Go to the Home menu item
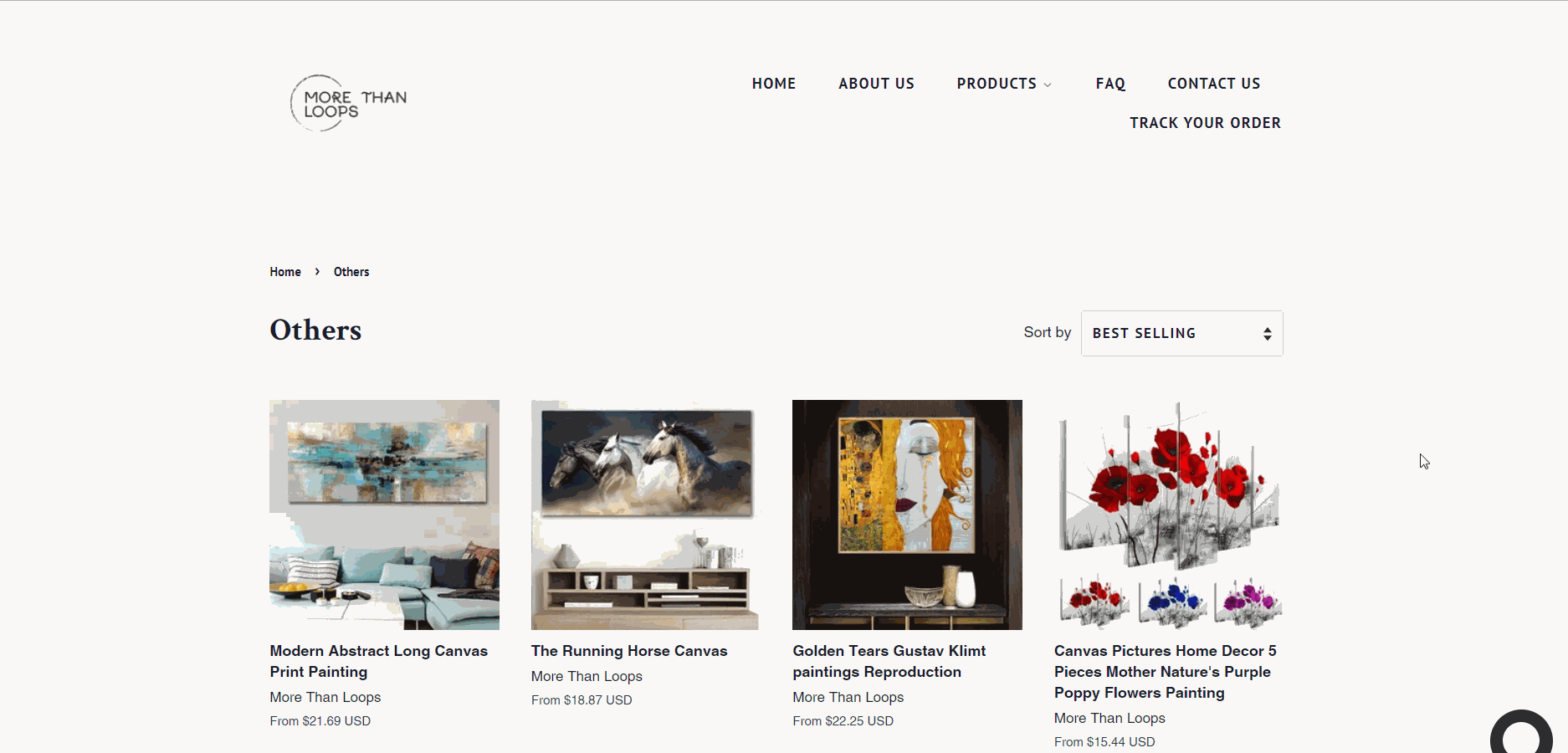This screenshot has width=1568, height=753. click(x=774, y=84)
